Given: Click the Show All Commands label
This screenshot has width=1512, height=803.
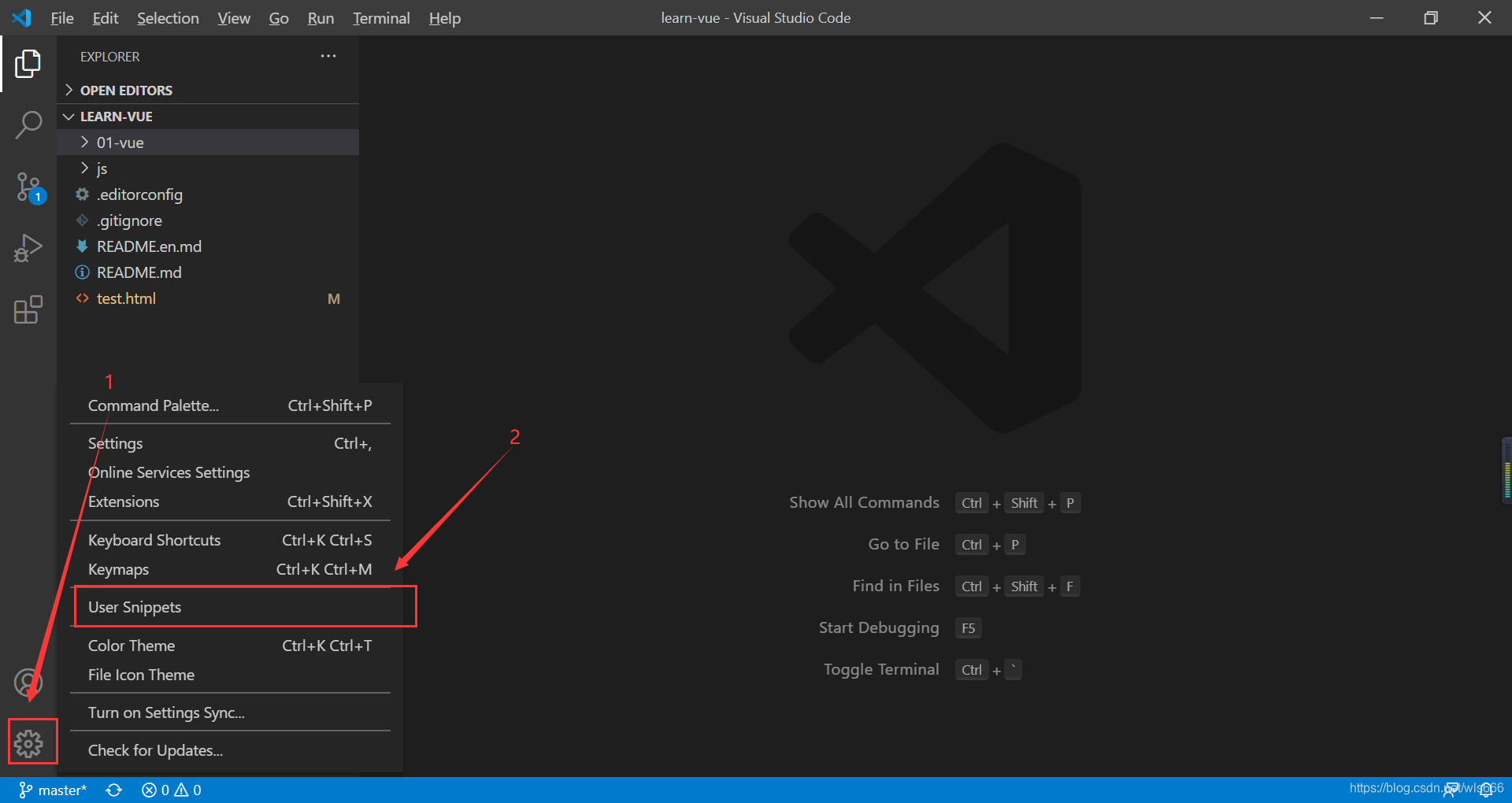Looking at the screenshot, I should click(x=864, y=502).
